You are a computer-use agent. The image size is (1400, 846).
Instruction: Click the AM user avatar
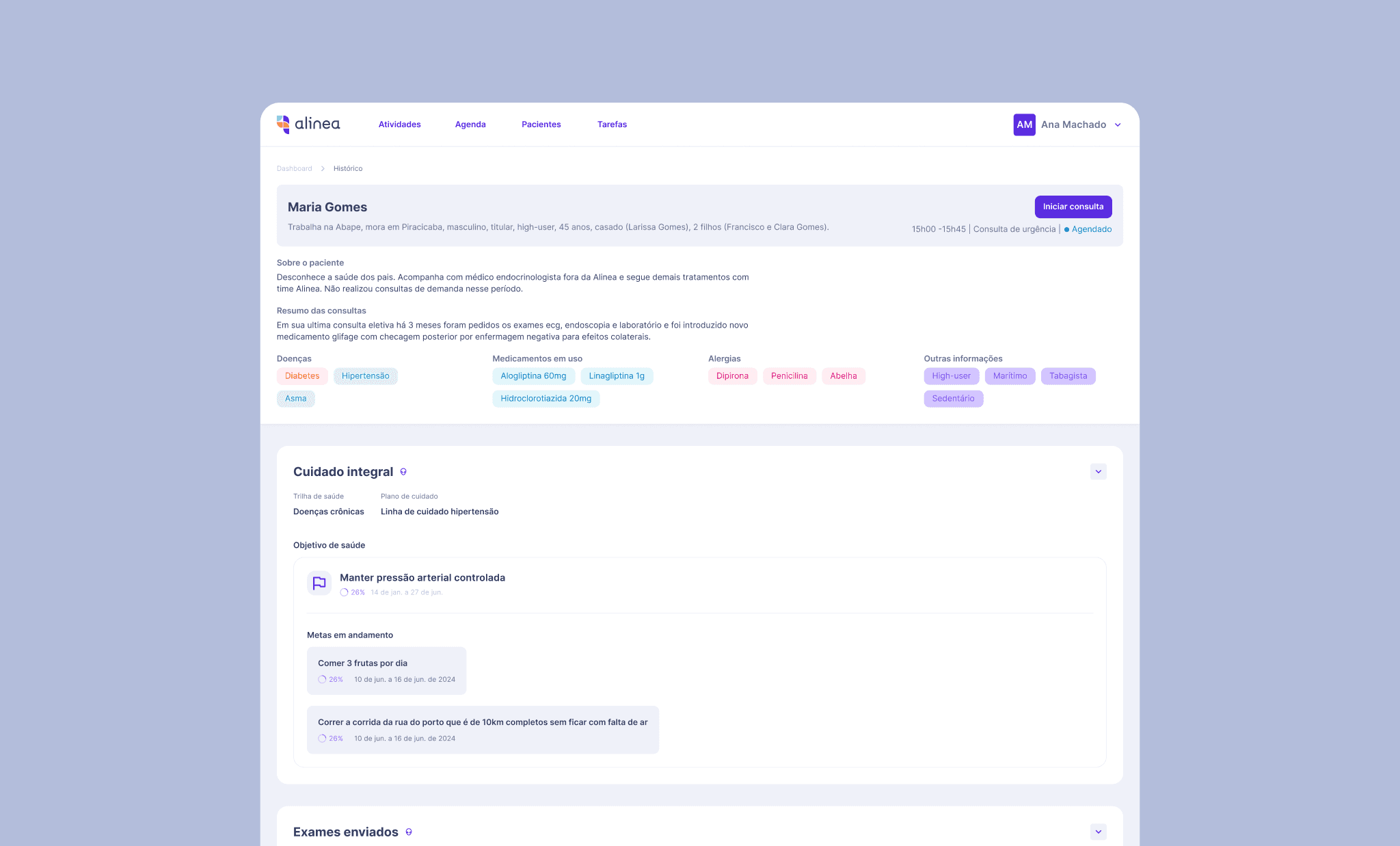(1024, 124)
